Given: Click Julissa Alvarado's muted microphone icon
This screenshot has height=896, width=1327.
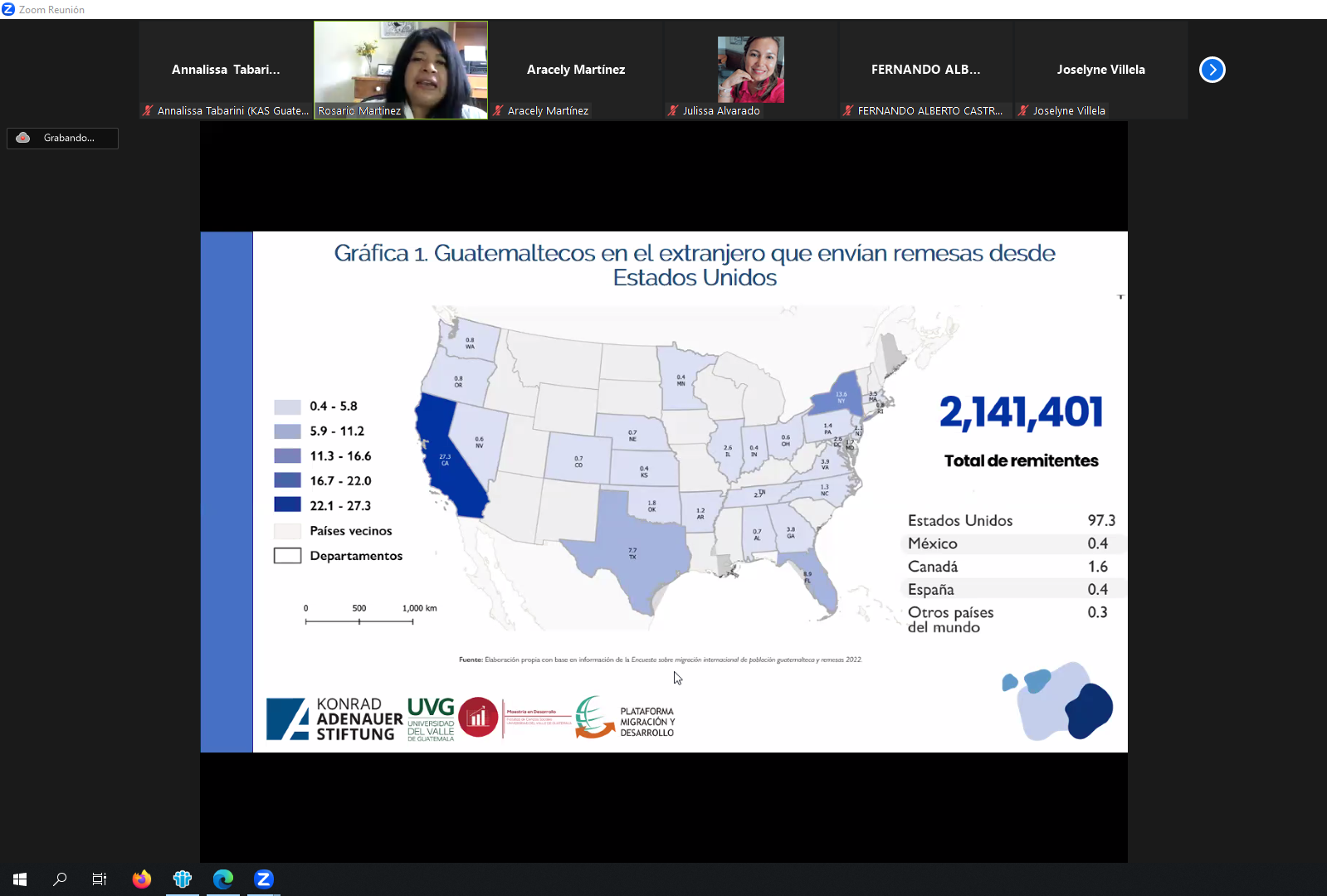Looking at the screenshot, I should click(673, 110).
